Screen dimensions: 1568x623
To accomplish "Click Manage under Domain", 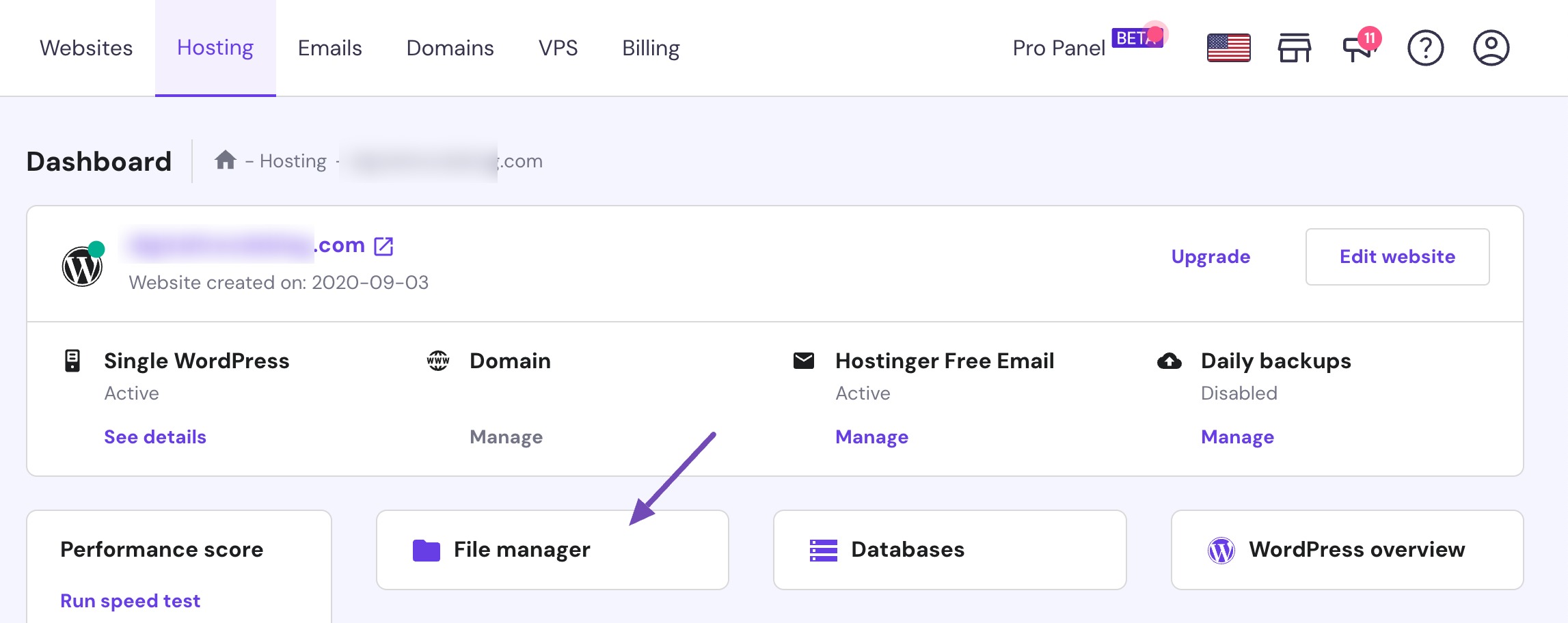I will pyautogui.click(x=506, y=437).
